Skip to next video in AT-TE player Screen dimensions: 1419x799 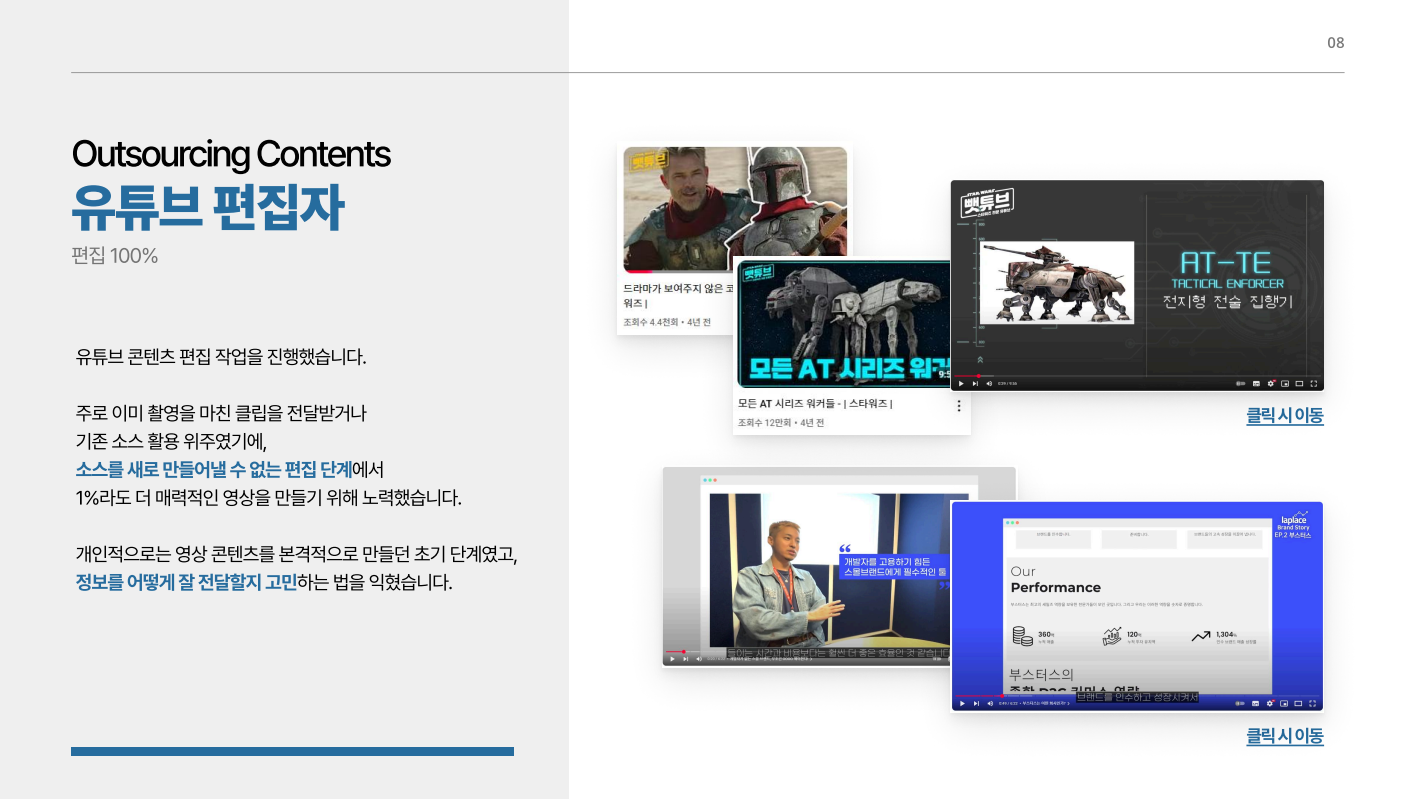[975, 383]
